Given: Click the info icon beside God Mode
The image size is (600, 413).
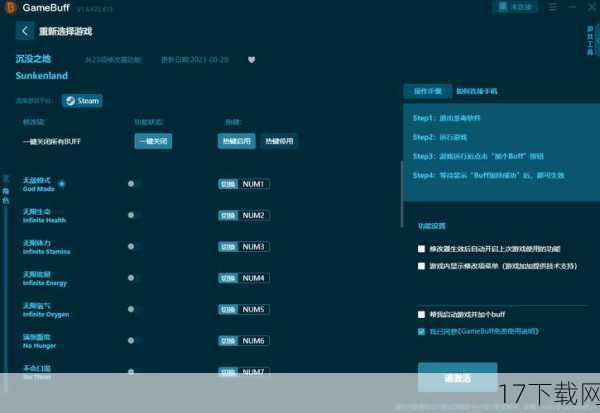Looking at the screenshot, I should pos(62,184).
